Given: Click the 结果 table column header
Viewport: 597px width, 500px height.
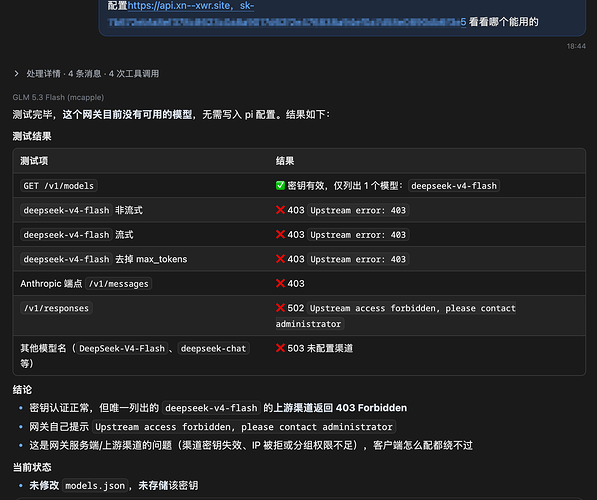Looking at the screenshot, I should (x=285, y=161).
